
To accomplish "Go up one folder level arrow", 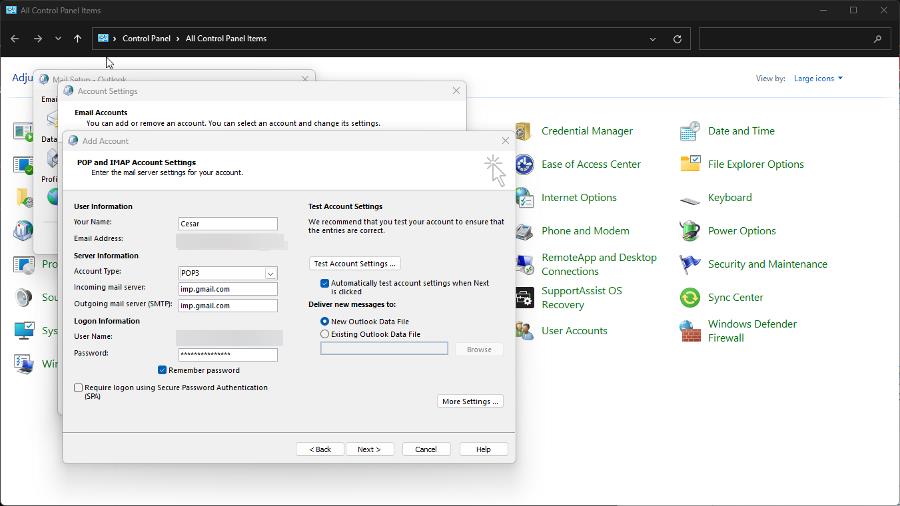I will pos(77,38).
